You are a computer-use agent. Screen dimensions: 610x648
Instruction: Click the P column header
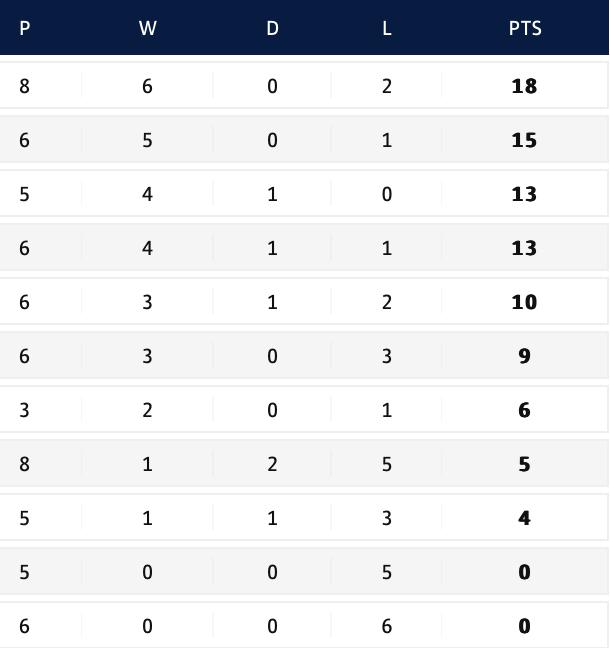click(24, 29)
